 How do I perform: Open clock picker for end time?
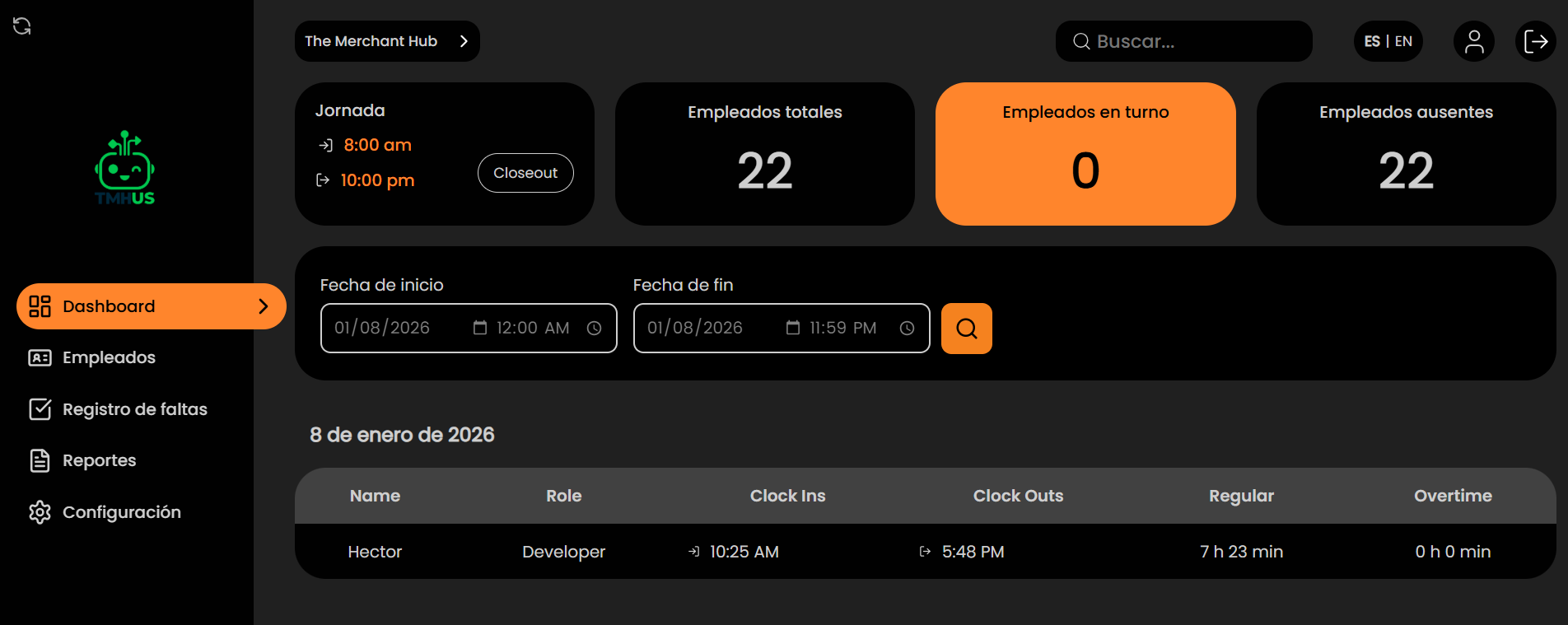click(907, 329)
